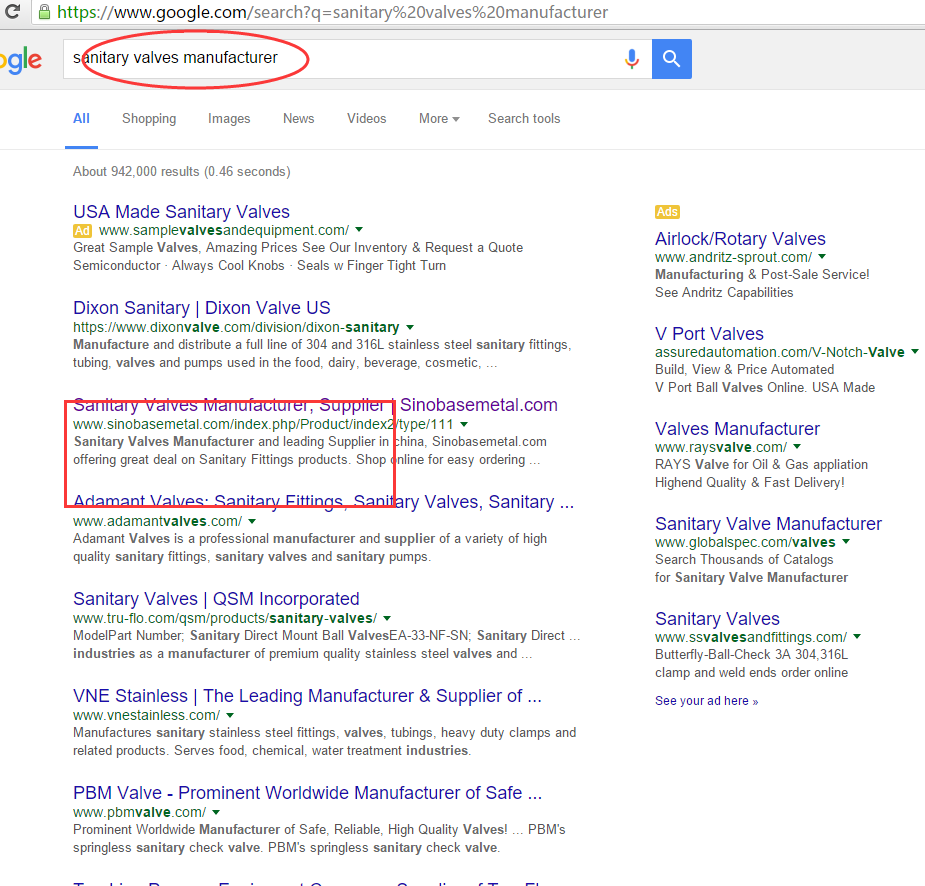
Task: Click www.globalspec.com/valves URL text
Action: coord(745,542)
